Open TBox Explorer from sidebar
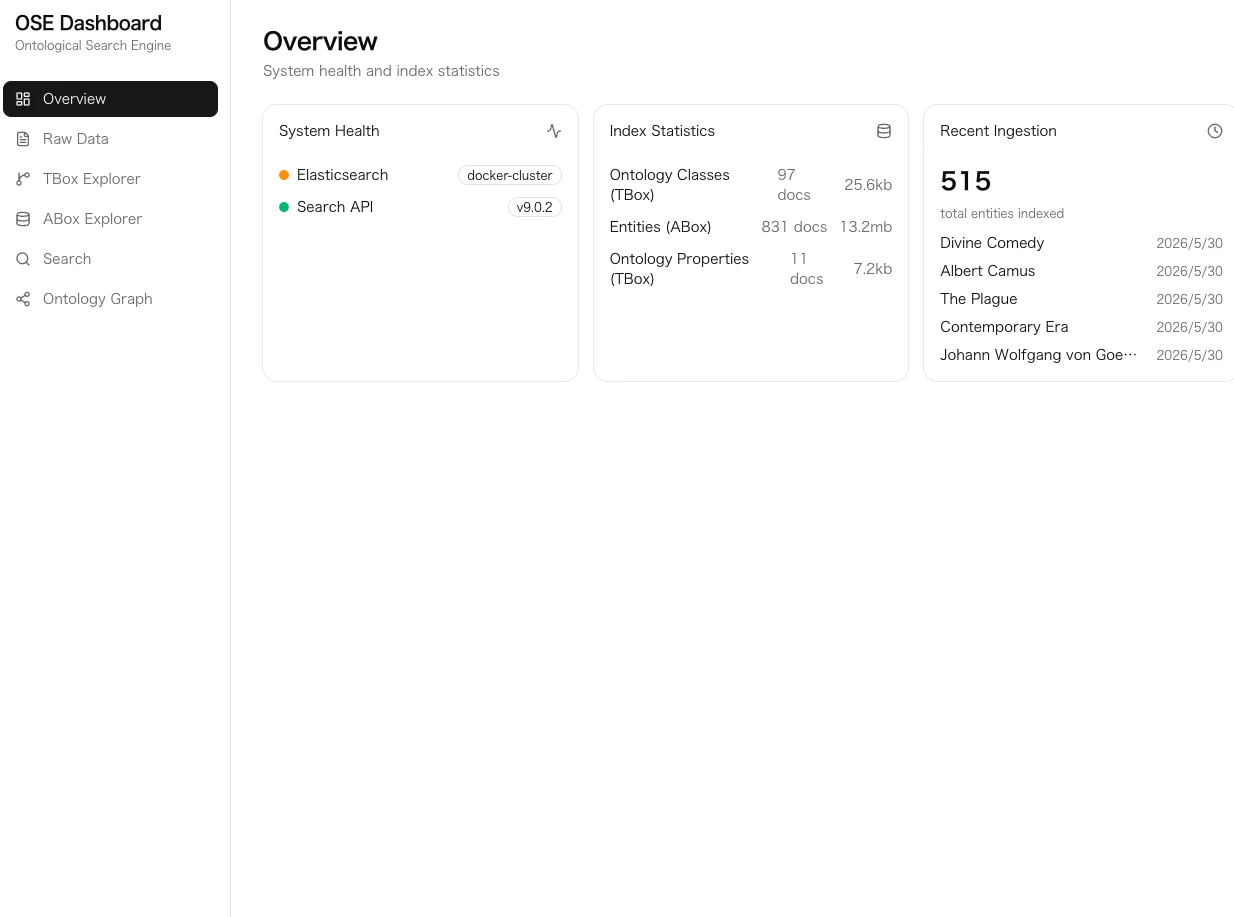Screen dimensions: 1234x917 [x=110, y=179]
